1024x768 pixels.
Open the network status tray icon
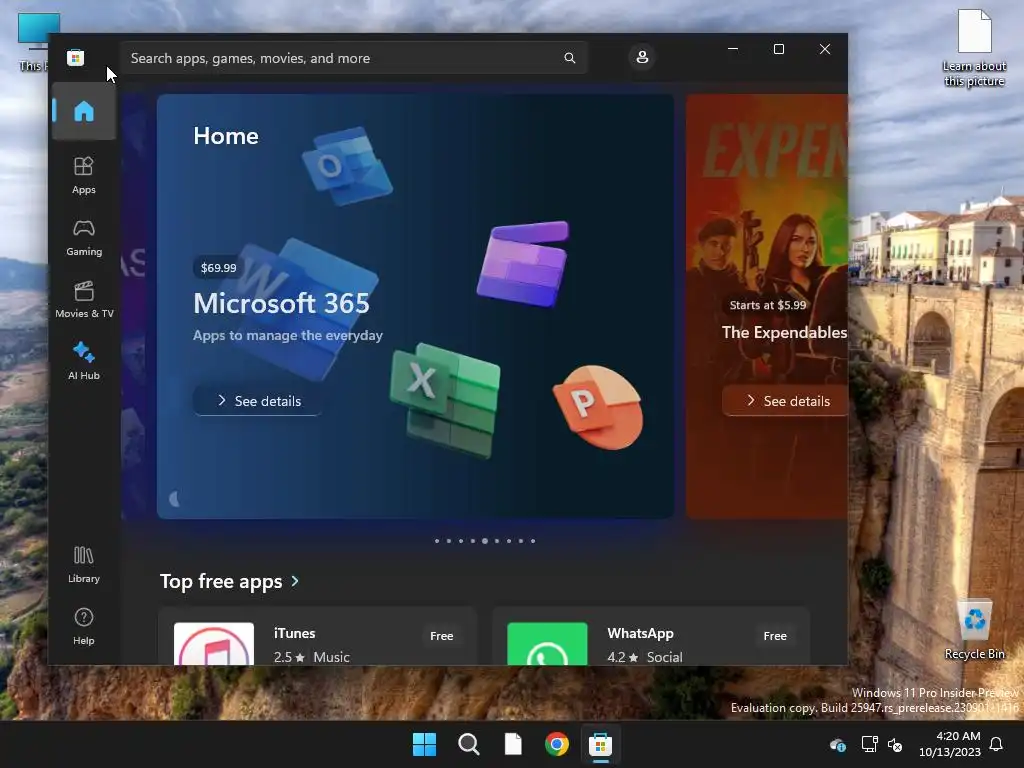869,744
